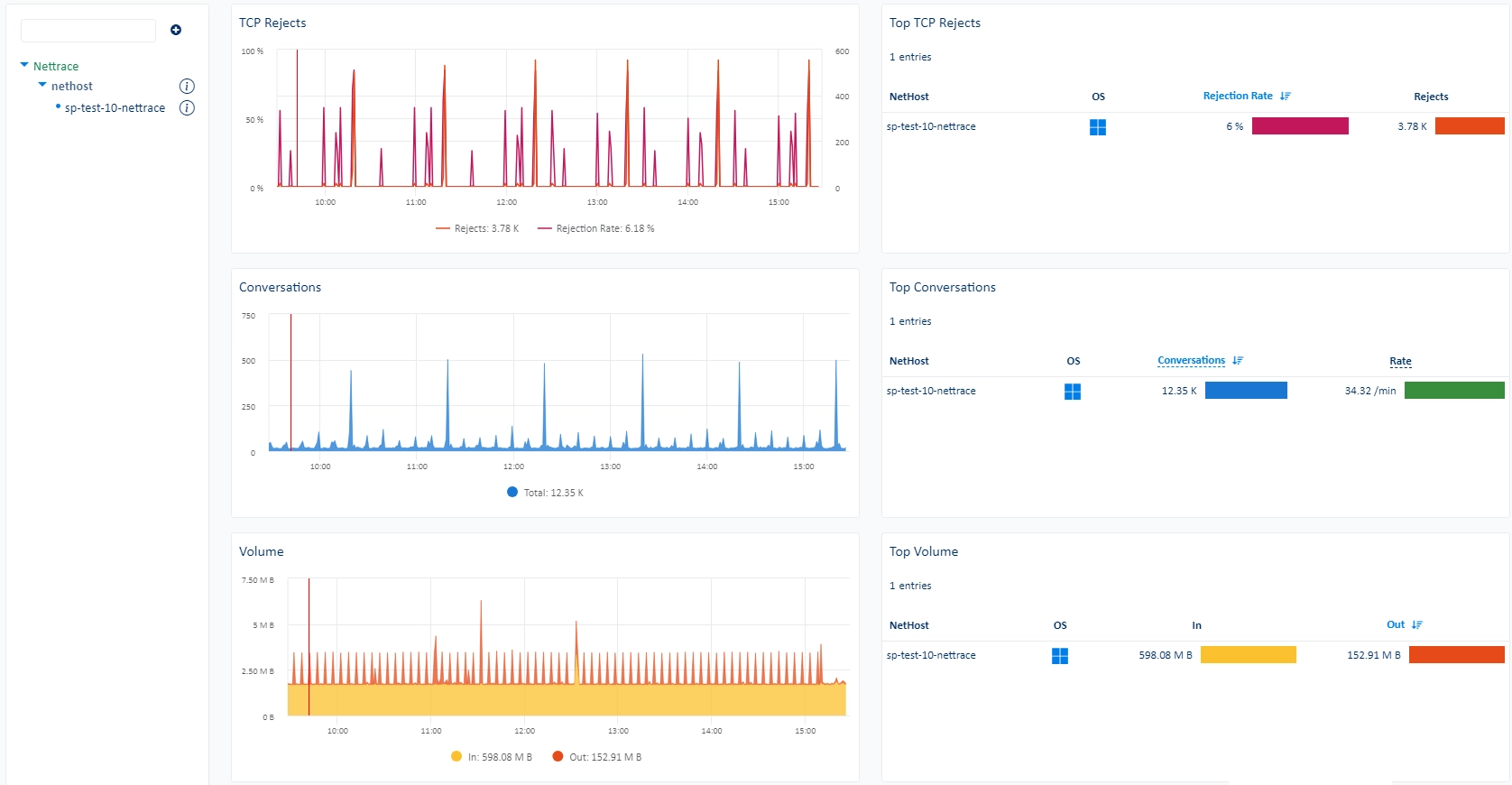Click "1 entries" under Top Conversations

click(910, 321)
